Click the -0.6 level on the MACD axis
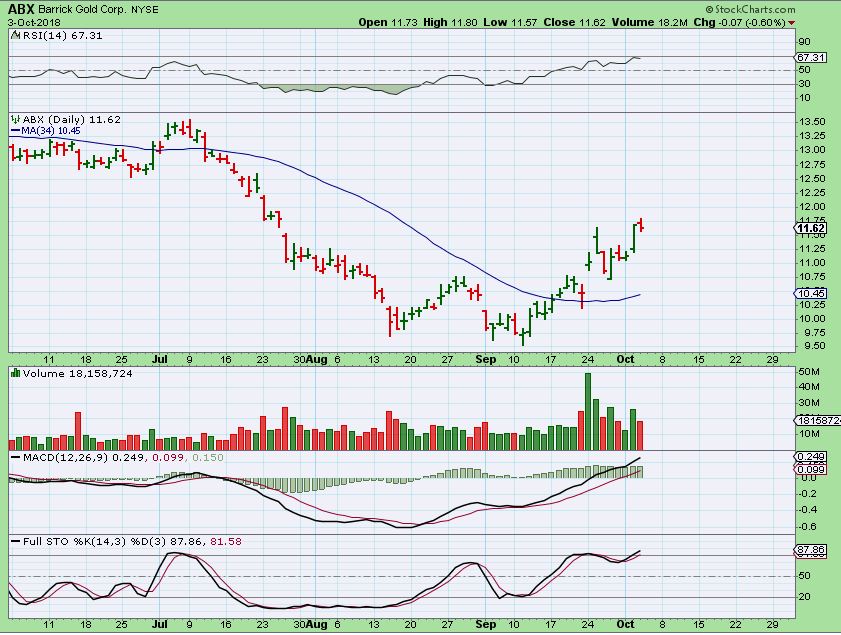 tap(806, 527)
